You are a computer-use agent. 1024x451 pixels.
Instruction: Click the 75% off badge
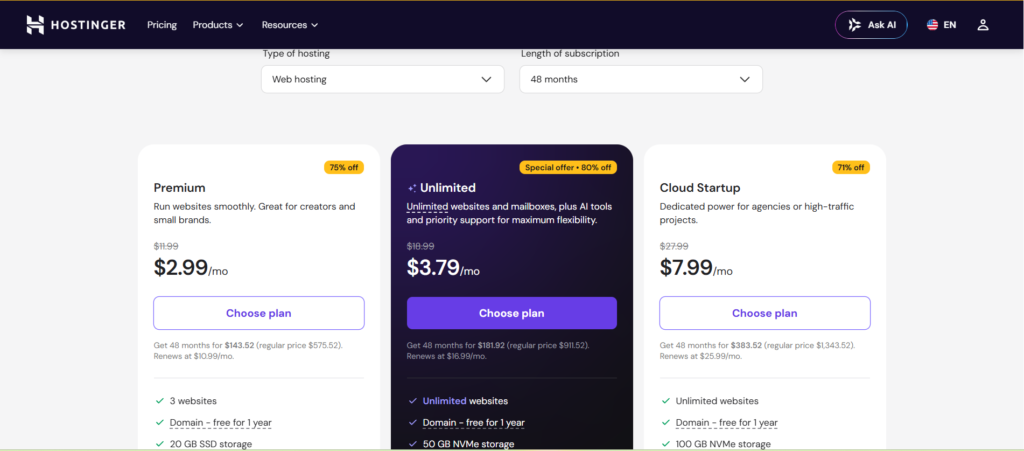pos(344,167)
